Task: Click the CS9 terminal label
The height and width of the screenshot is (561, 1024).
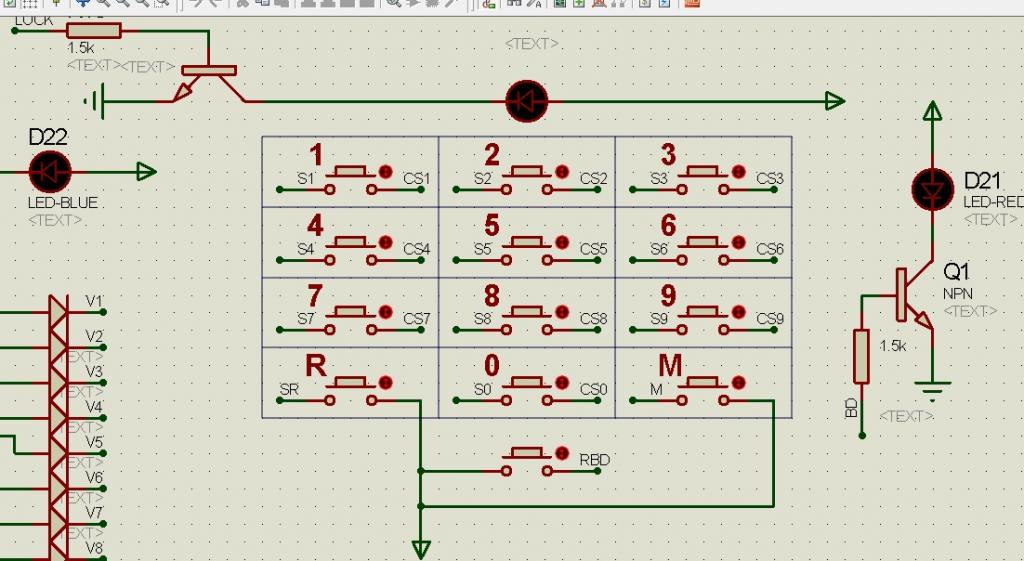Action: tap(770, 319)
